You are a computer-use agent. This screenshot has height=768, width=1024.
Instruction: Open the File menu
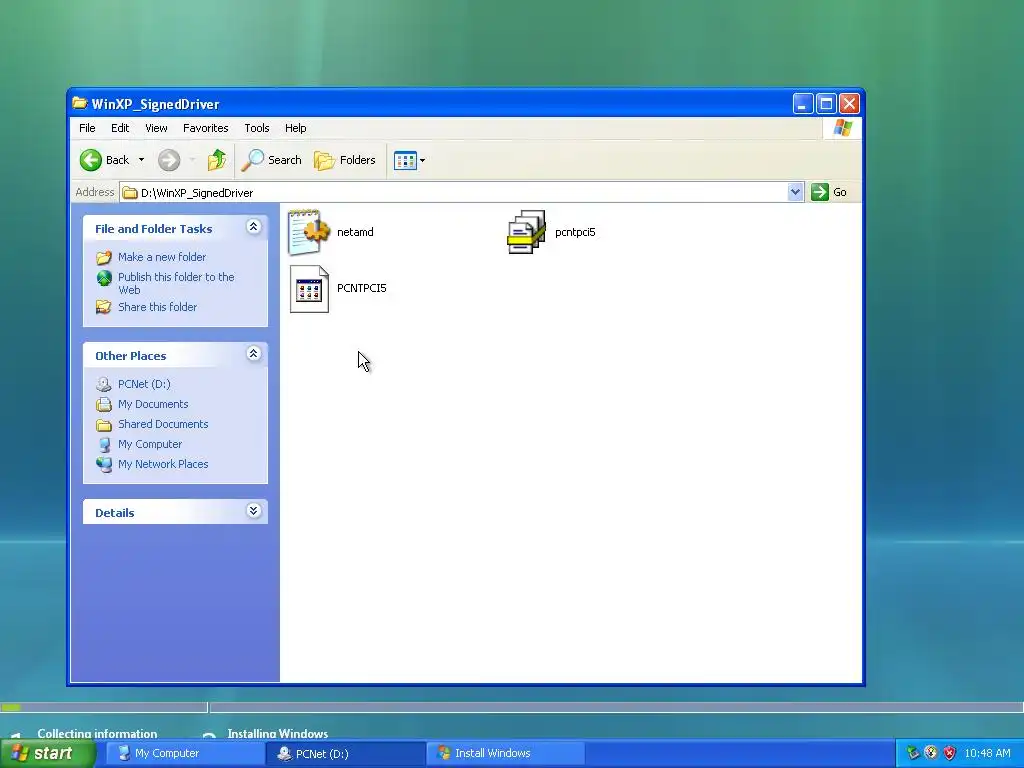87,128
